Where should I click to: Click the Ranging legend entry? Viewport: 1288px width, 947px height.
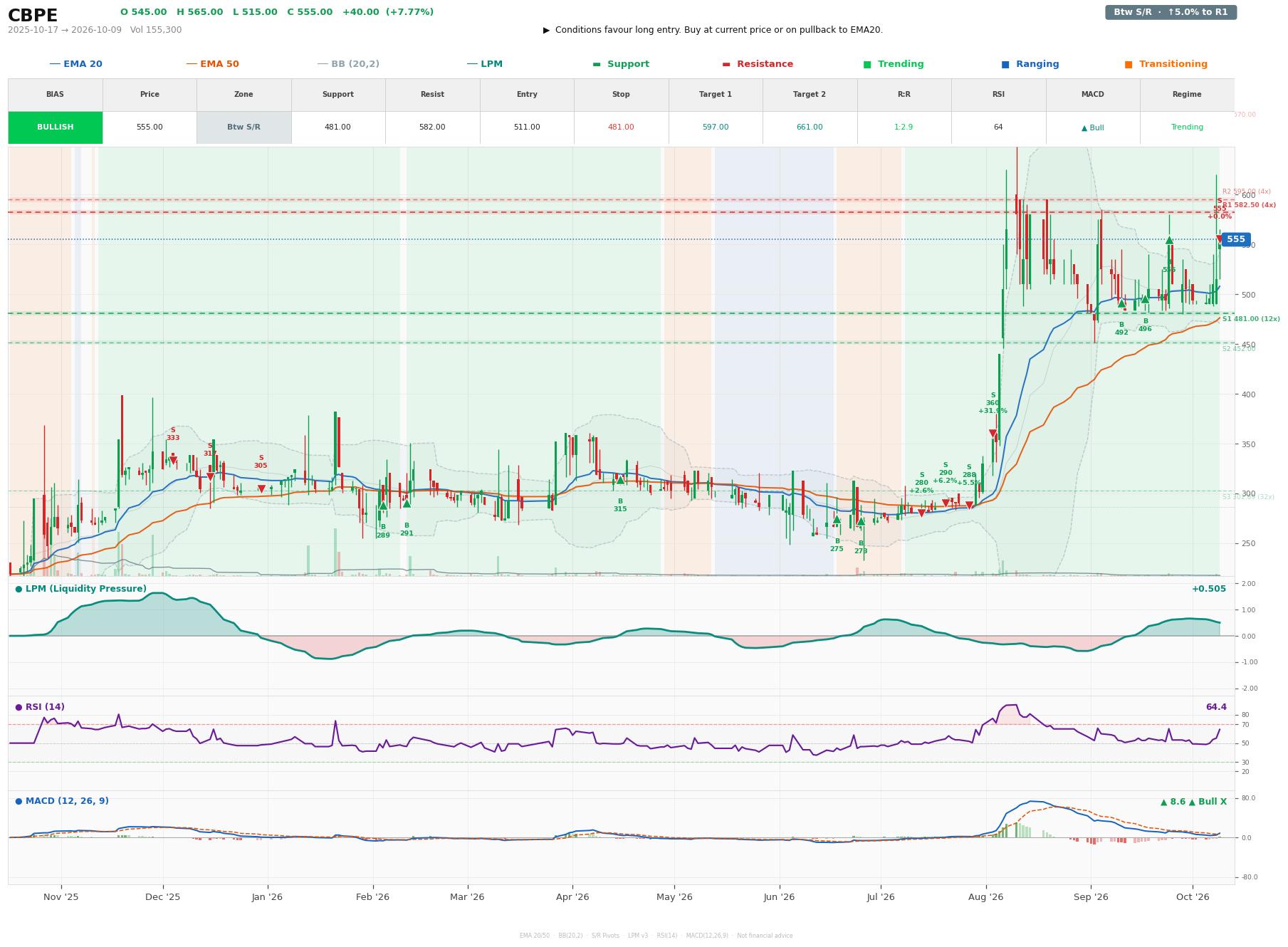1030,64
